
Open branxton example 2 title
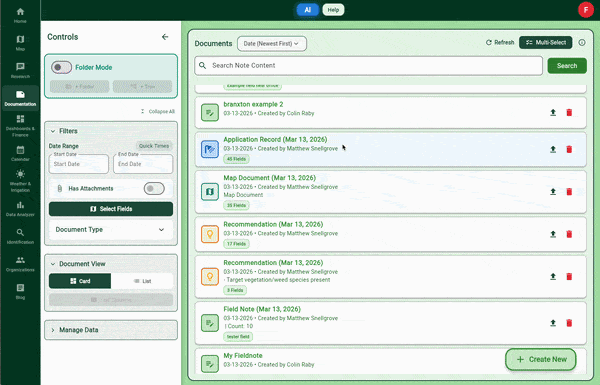click(253, 104)
